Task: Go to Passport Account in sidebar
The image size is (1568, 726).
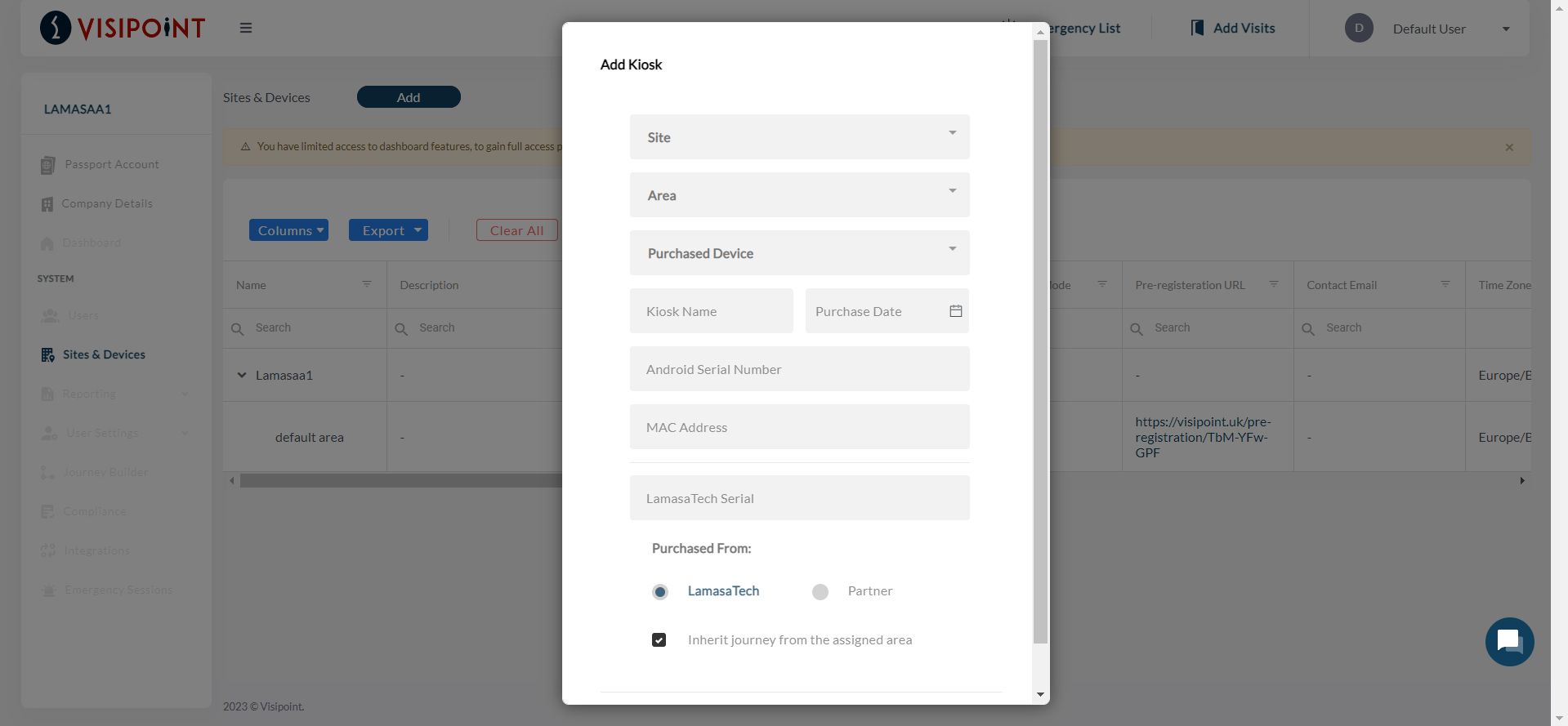Action: coord(111,164)
